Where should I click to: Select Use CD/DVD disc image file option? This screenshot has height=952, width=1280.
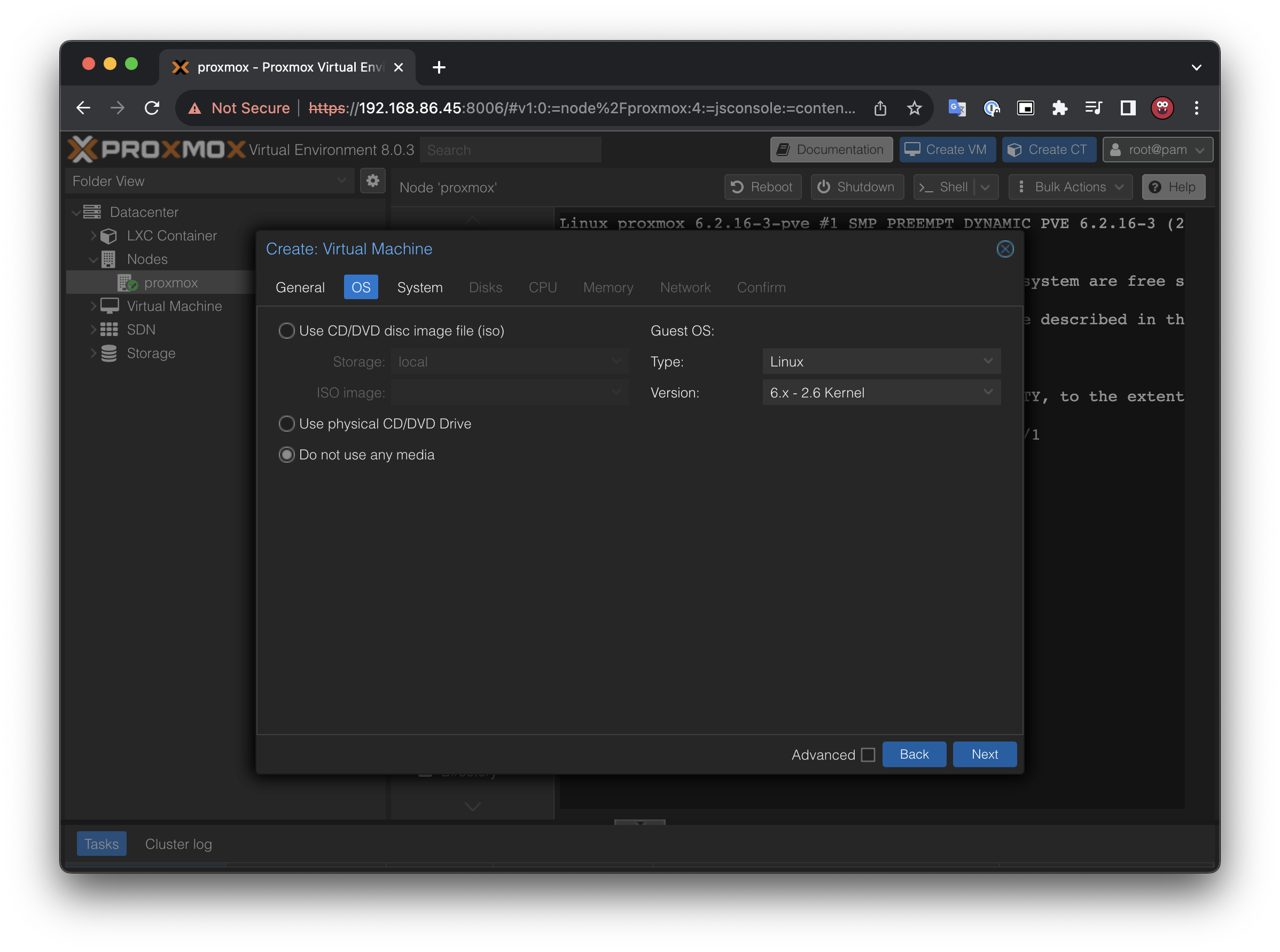(286, 331)
